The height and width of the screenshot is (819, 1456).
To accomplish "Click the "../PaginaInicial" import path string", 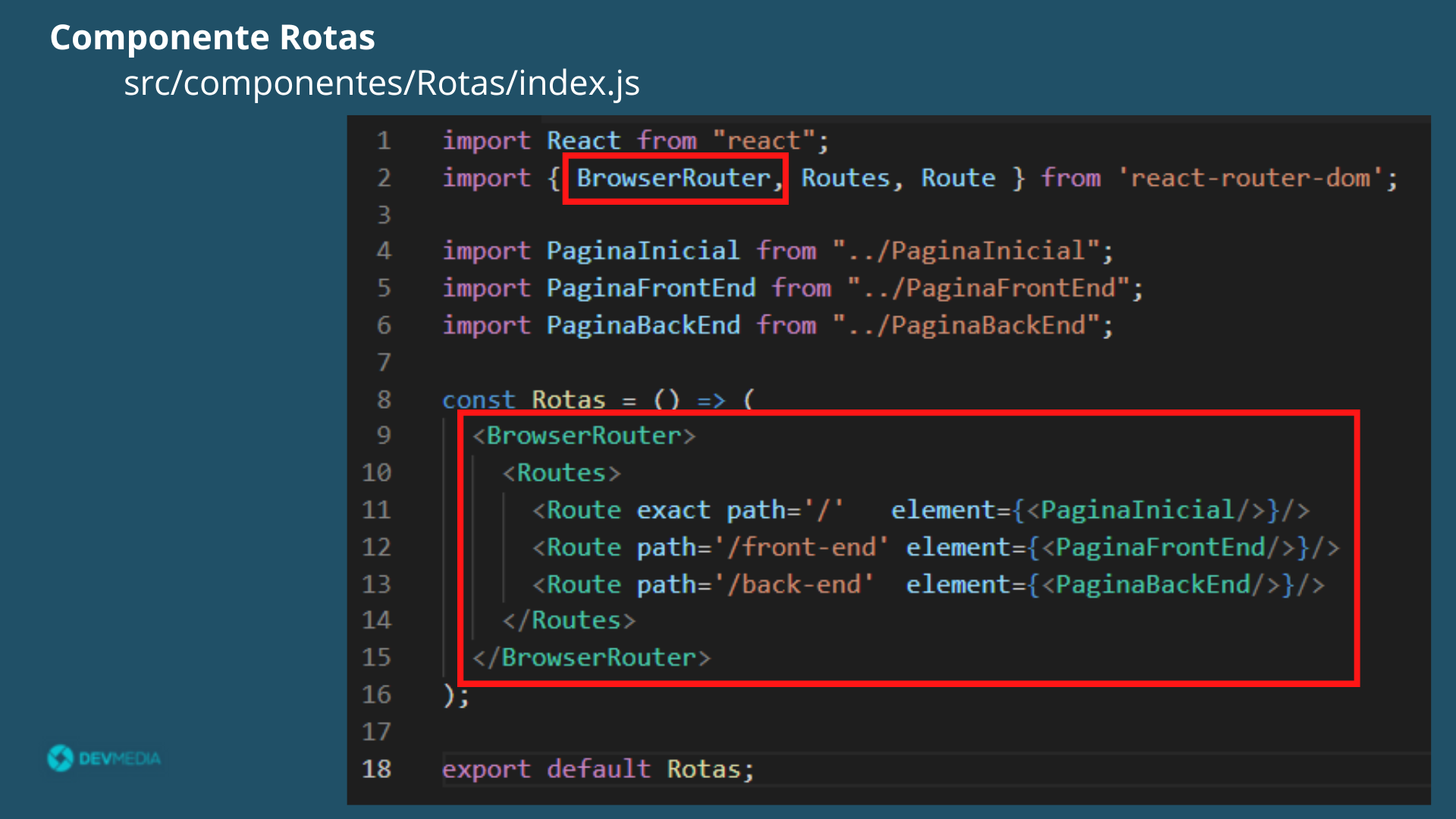I will coord(965,251).
